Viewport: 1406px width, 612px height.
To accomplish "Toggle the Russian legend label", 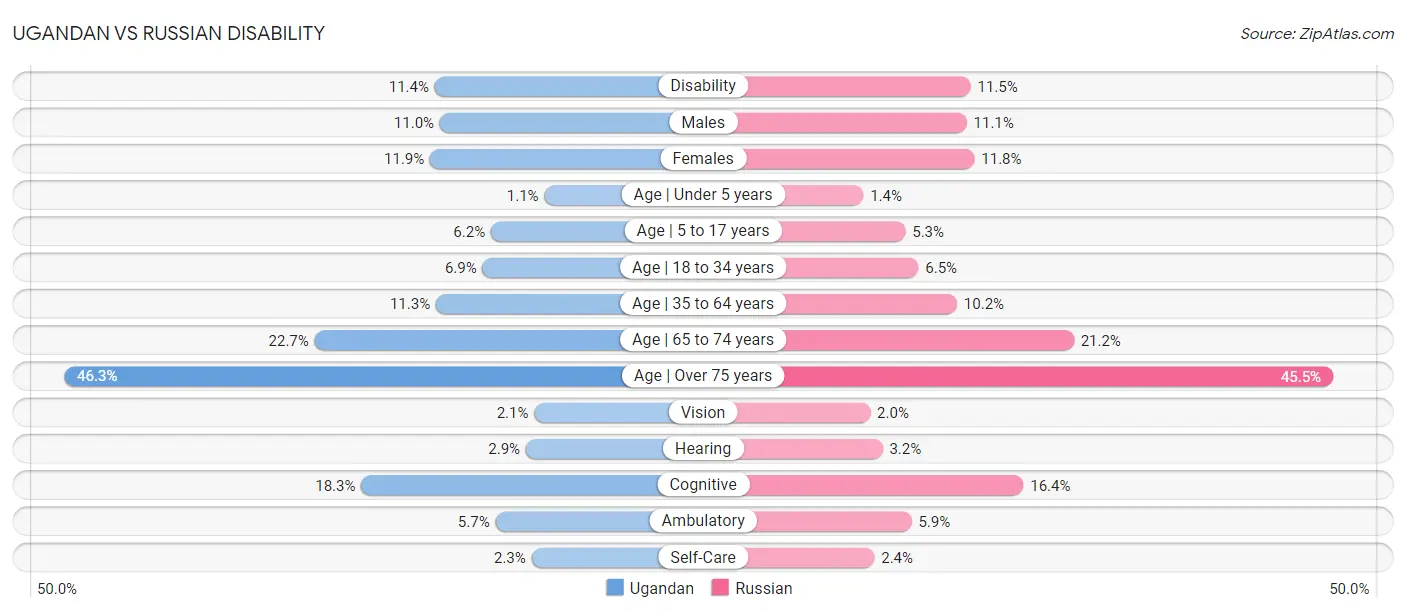I will (x=763, y=588).
